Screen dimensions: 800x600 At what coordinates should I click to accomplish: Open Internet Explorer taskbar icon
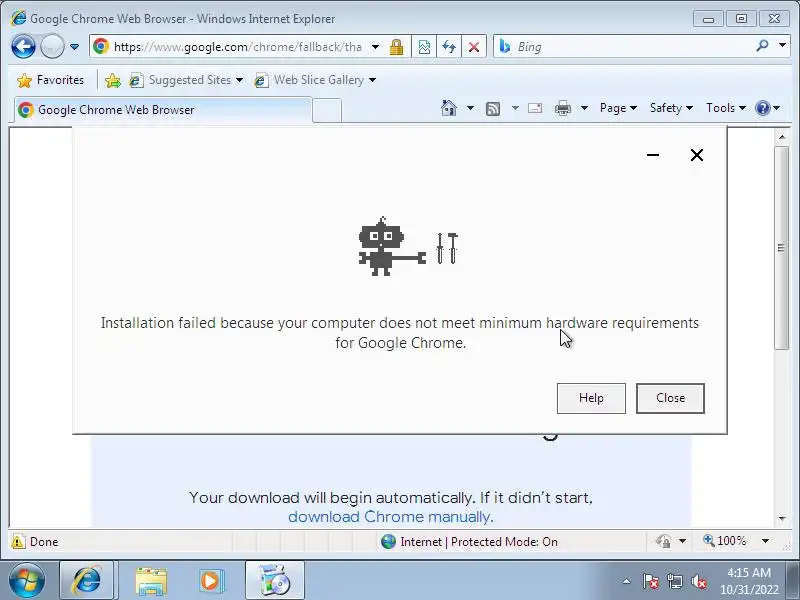87,581
